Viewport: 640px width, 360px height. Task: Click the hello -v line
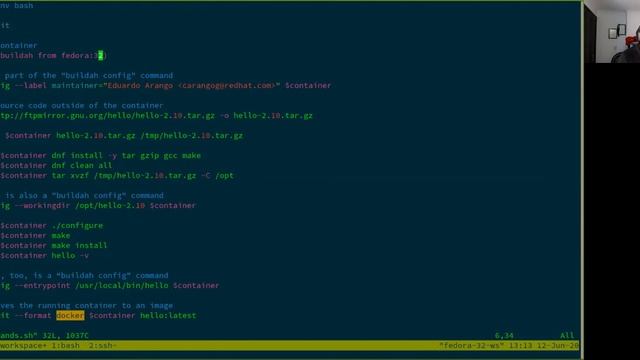pyautogui.click(x=44, y=256)
